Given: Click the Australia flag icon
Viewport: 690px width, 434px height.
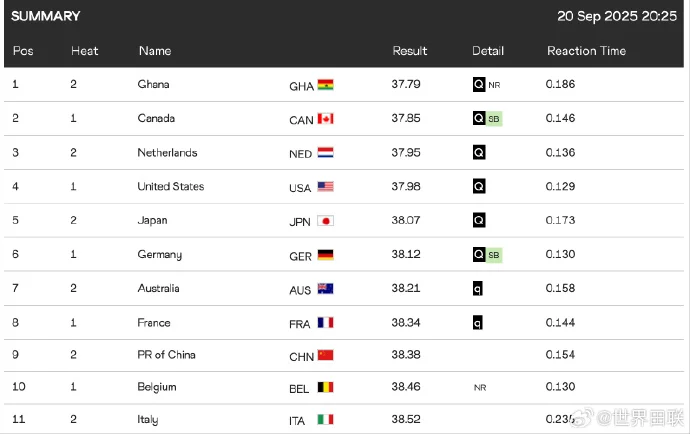Looking at the screenshot, I should 325,289.
